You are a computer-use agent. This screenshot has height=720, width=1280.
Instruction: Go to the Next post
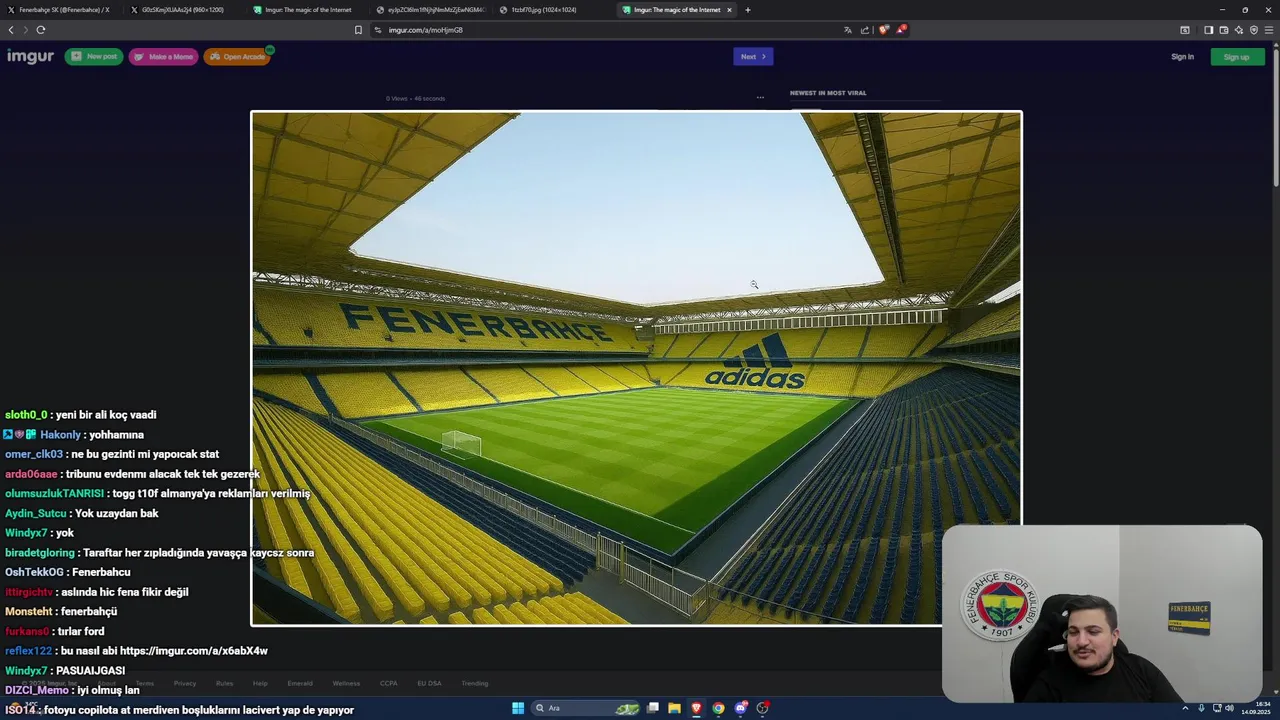[x=753, y=57]
